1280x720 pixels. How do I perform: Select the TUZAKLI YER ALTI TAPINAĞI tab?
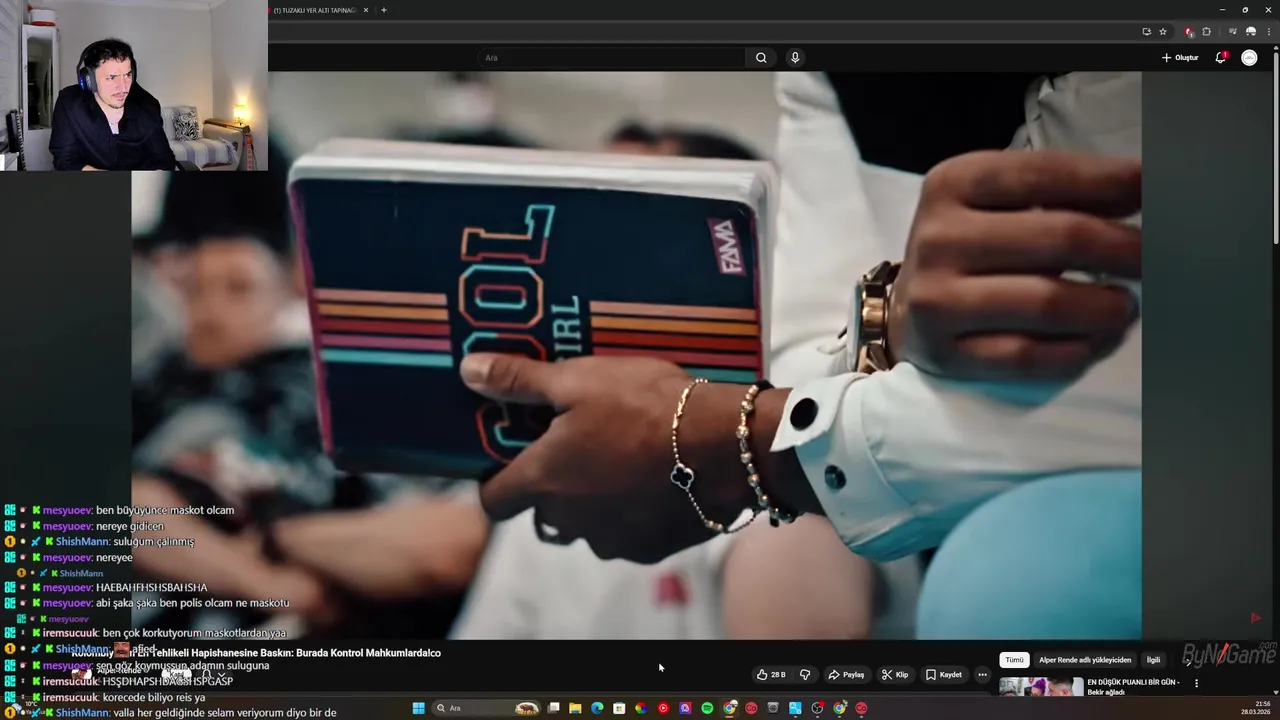tap(317, 10)
